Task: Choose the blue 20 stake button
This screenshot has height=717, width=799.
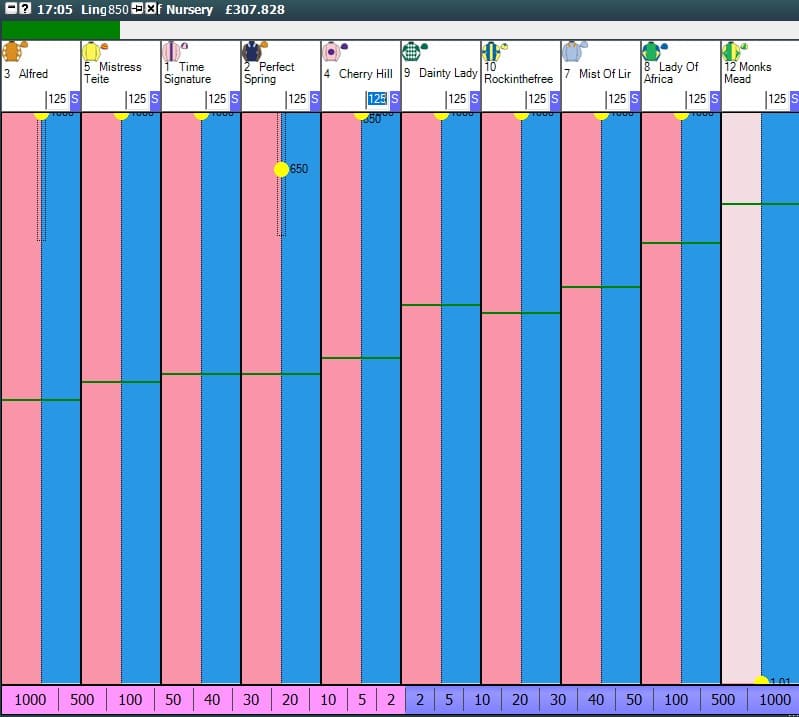Action: point(520,700)
